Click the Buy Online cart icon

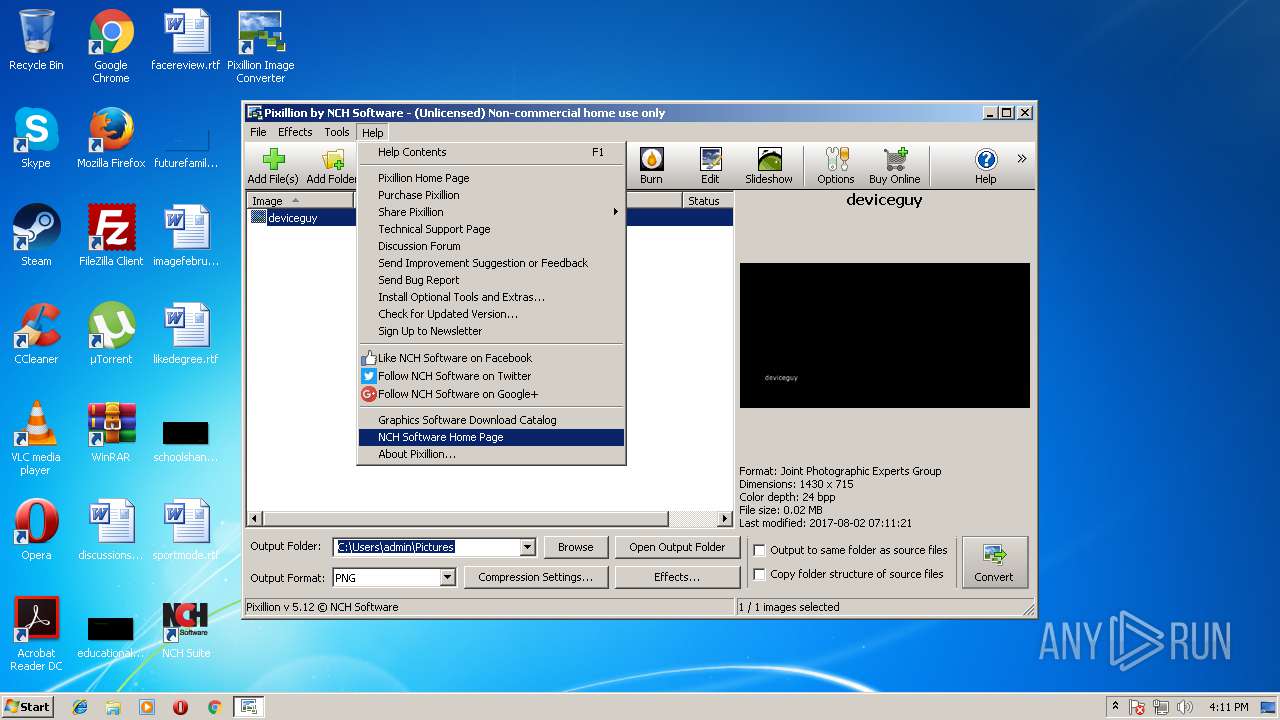click(x=894, y=166)
